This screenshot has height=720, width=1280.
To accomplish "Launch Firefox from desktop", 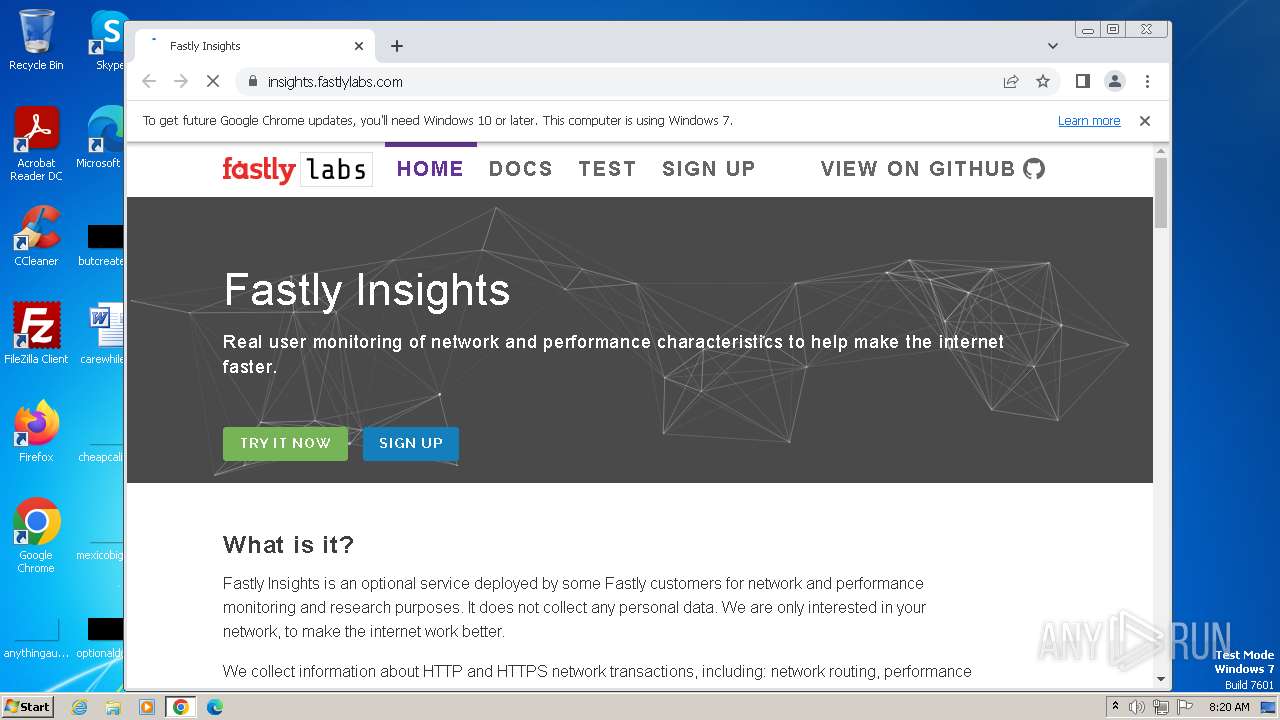I will pyautogui.click(x=36, y=431).
